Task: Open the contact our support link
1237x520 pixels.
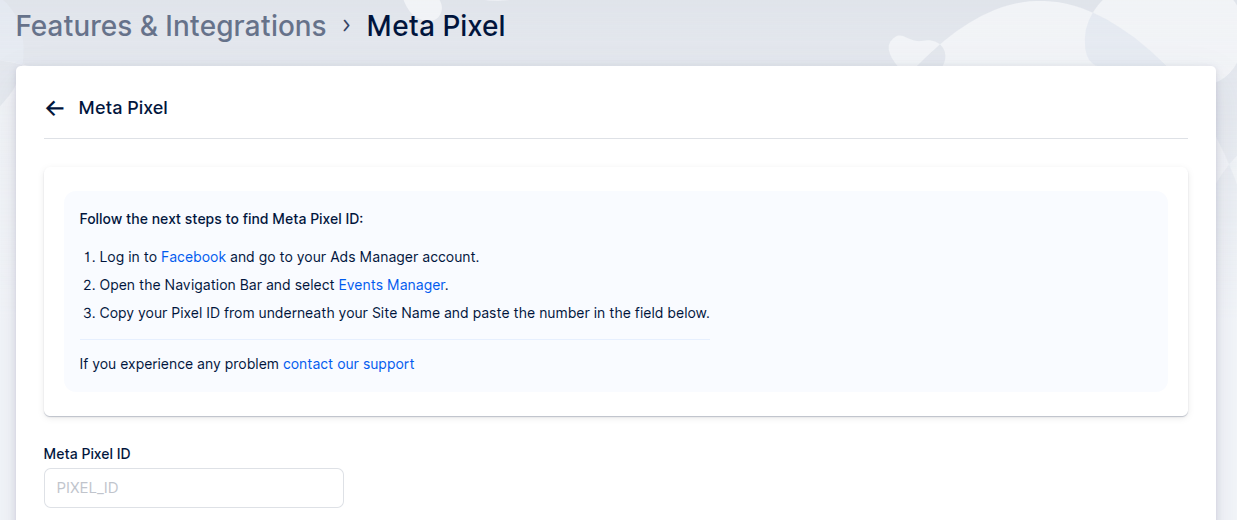Action: point(348,364)
